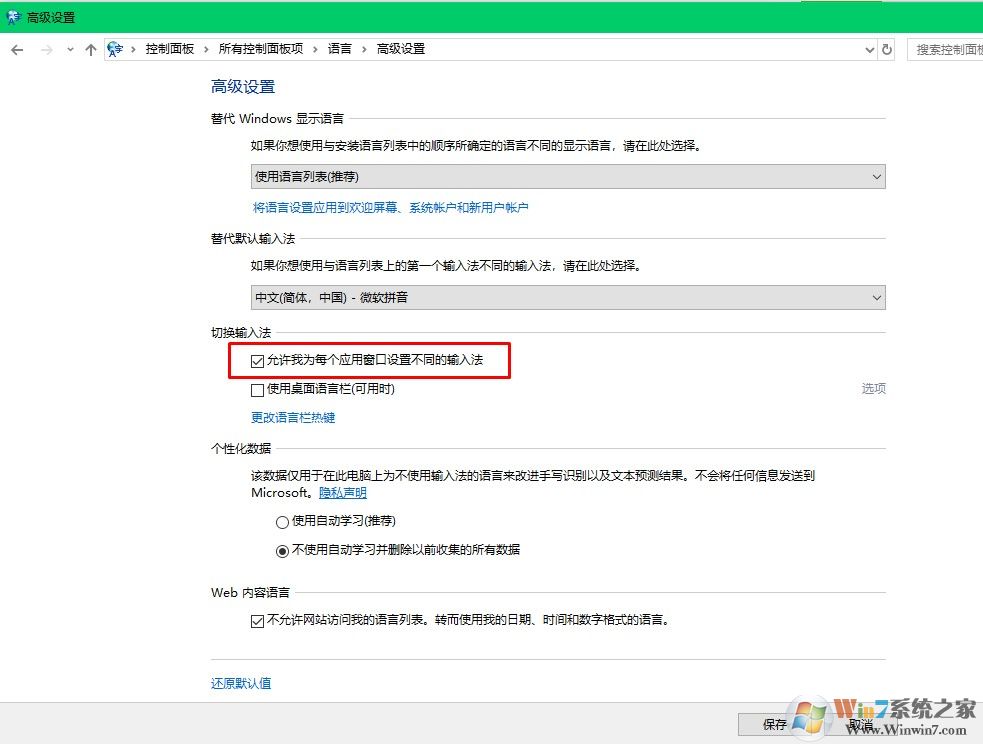Click the 更改语言栏热键 link
The height and width of the screenshot is (744, 983).
tap(293, 417)
